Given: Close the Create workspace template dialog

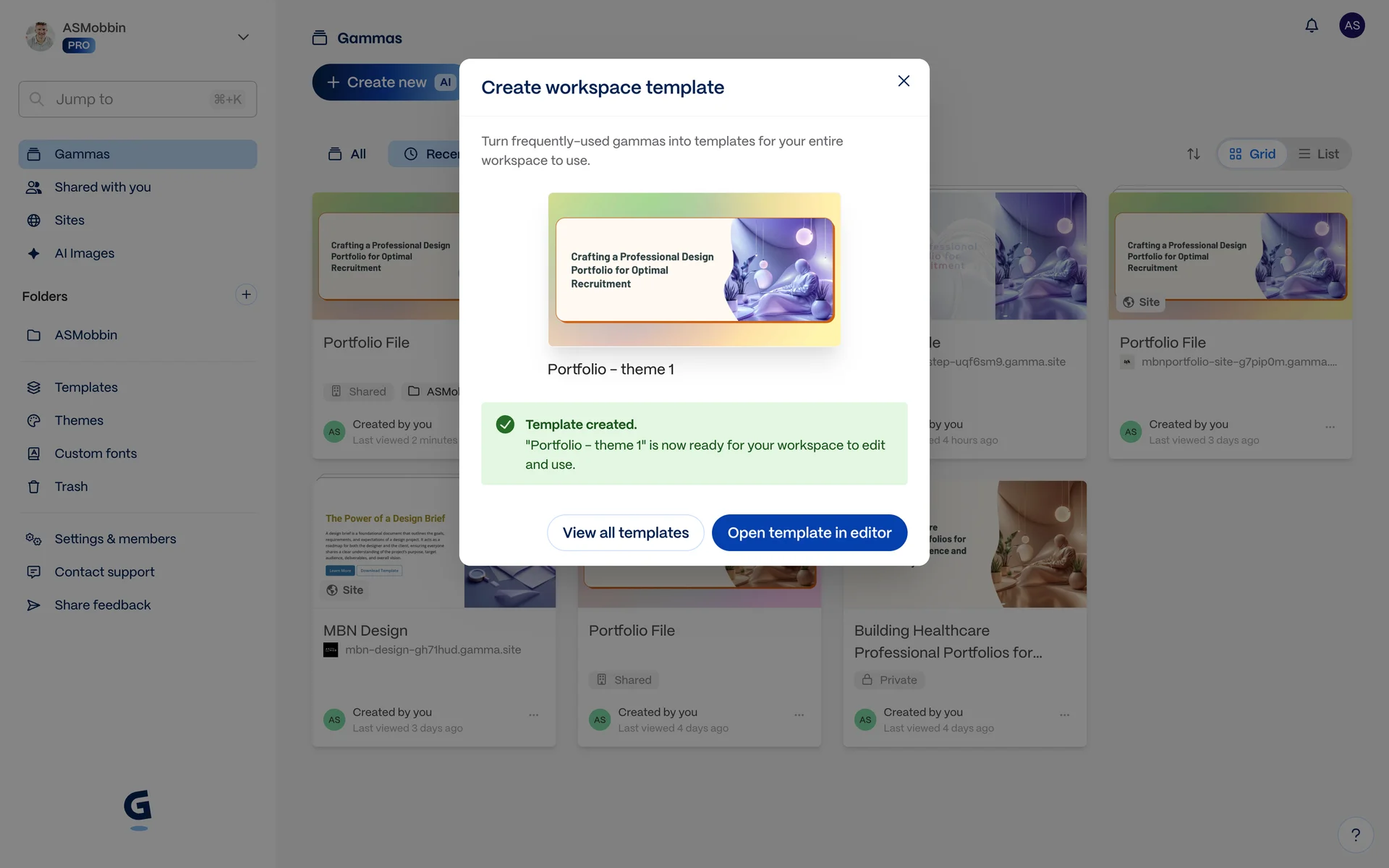Looking at the screenshot, I should coord(903,81).
